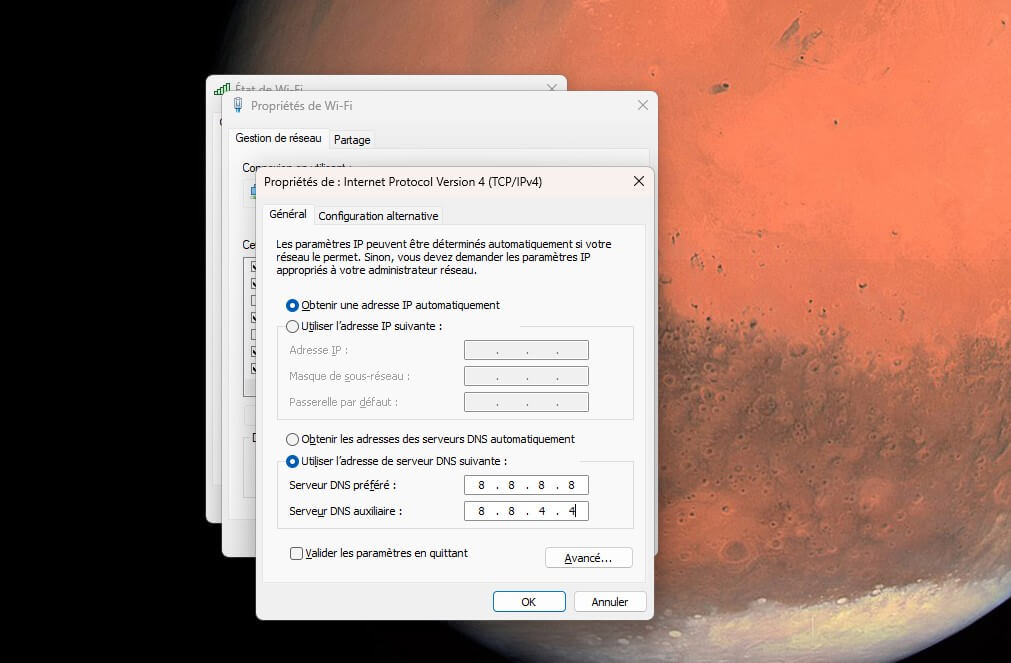Open the Partage tab in Propriétés de Wi-Fi

[x=352, y=140]
